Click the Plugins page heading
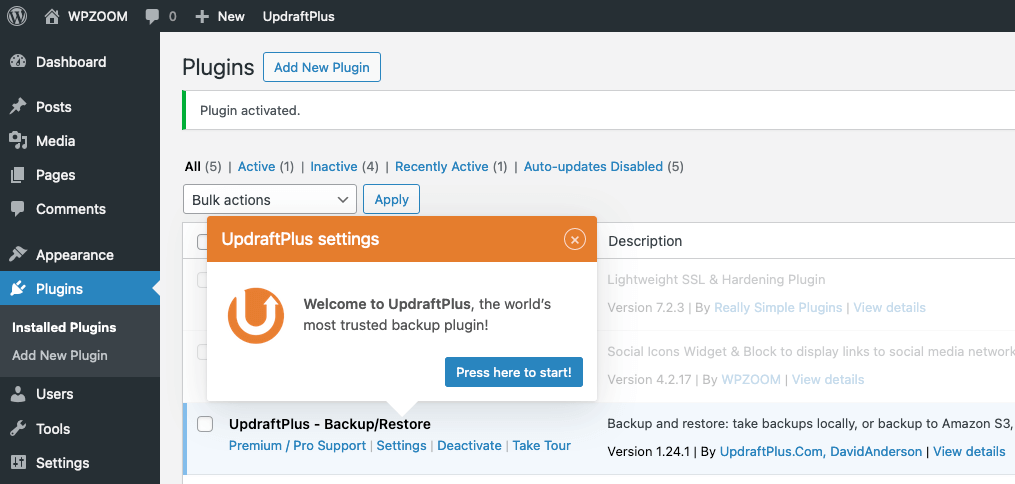The height and width of the screenshot is (484, 1015). 218,67
